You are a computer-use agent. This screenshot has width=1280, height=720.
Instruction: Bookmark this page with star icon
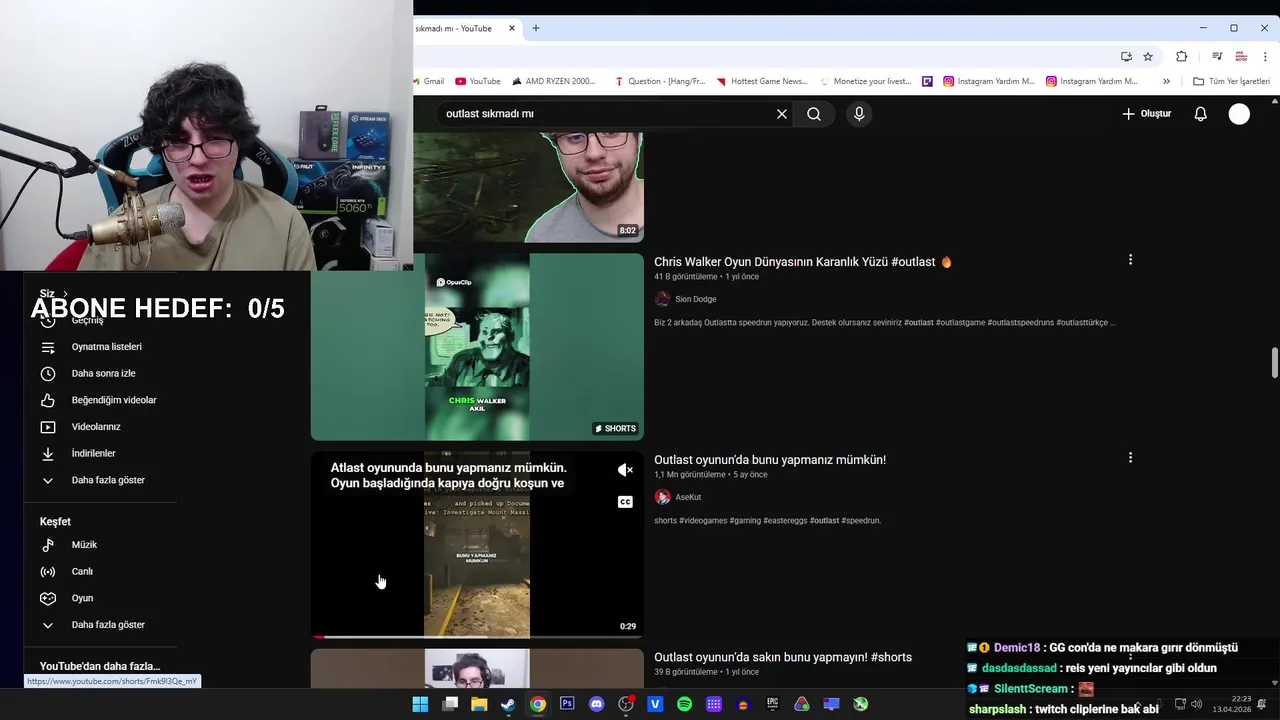click(1148, 56)
